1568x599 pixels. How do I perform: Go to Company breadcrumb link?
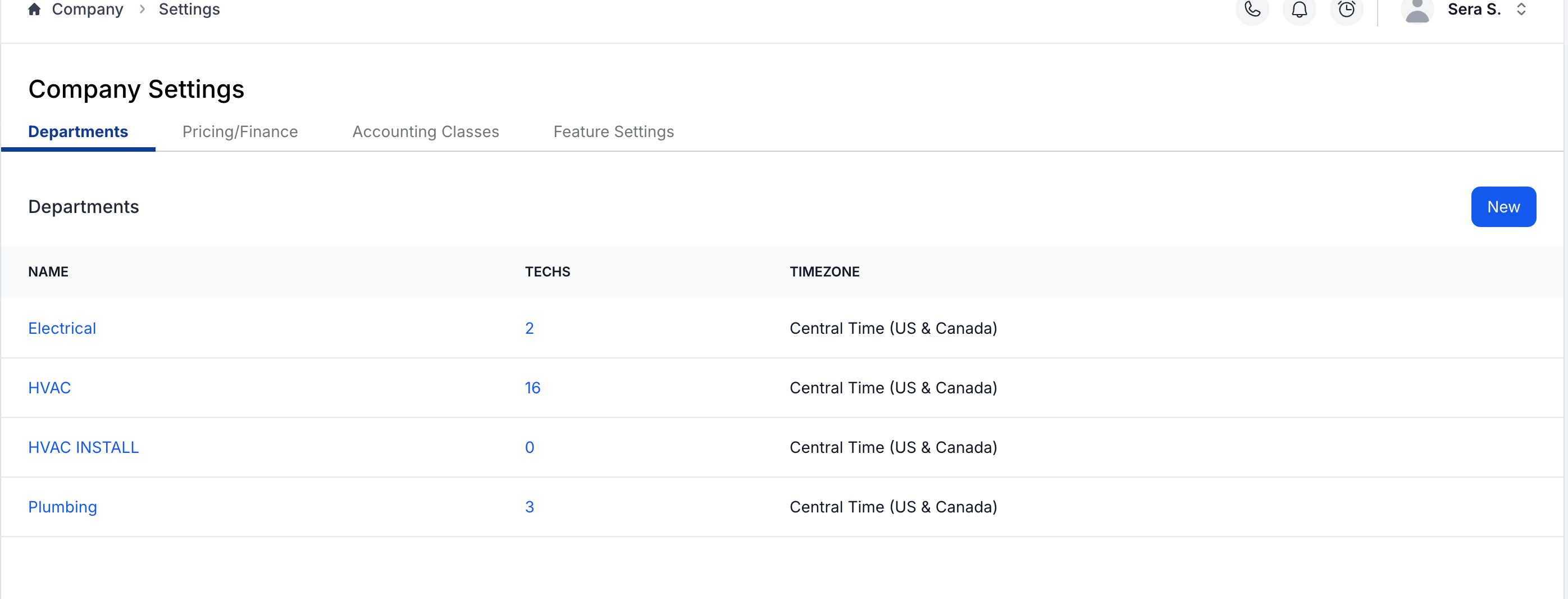pos(88,9)
